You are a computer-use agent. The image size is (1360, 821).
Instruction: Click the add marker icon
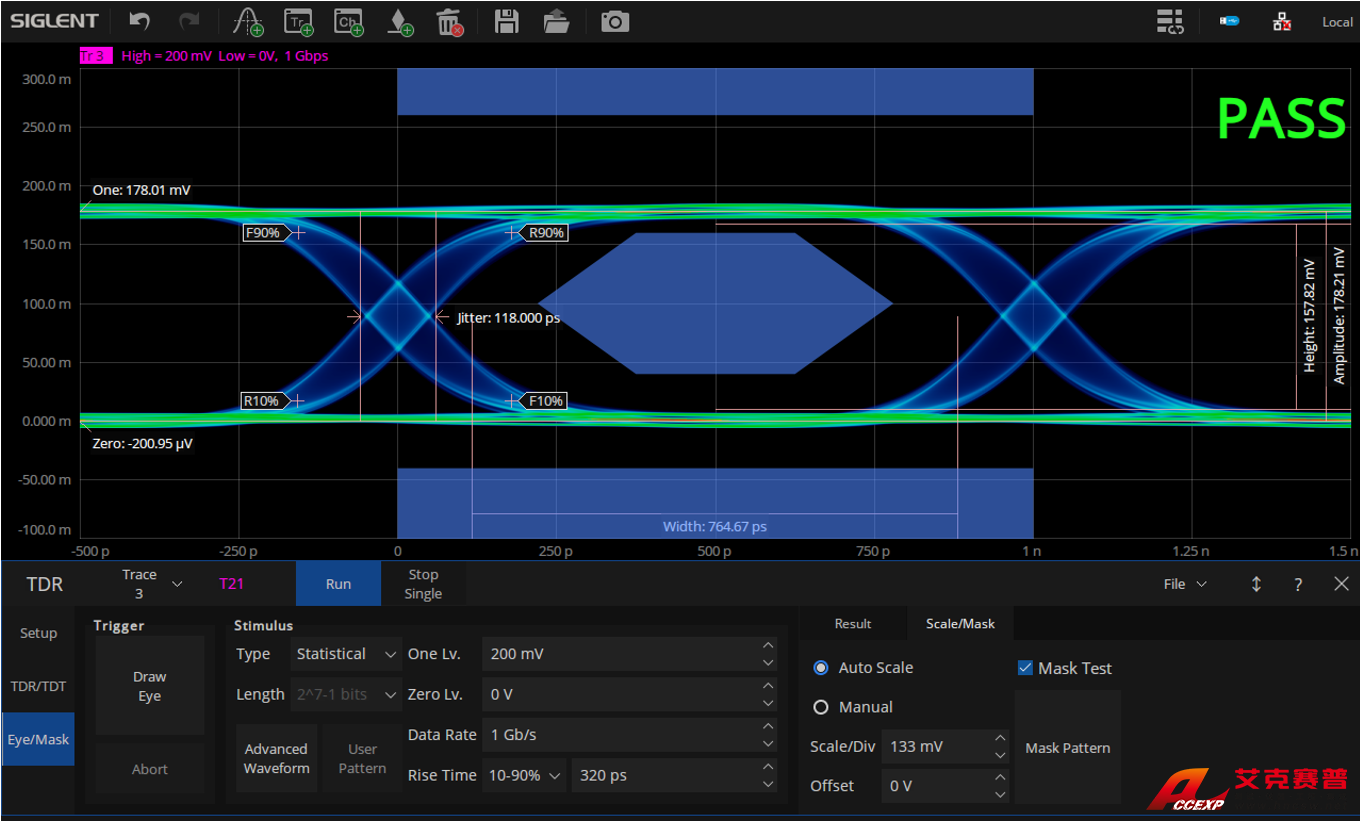[x=400, y=21]
